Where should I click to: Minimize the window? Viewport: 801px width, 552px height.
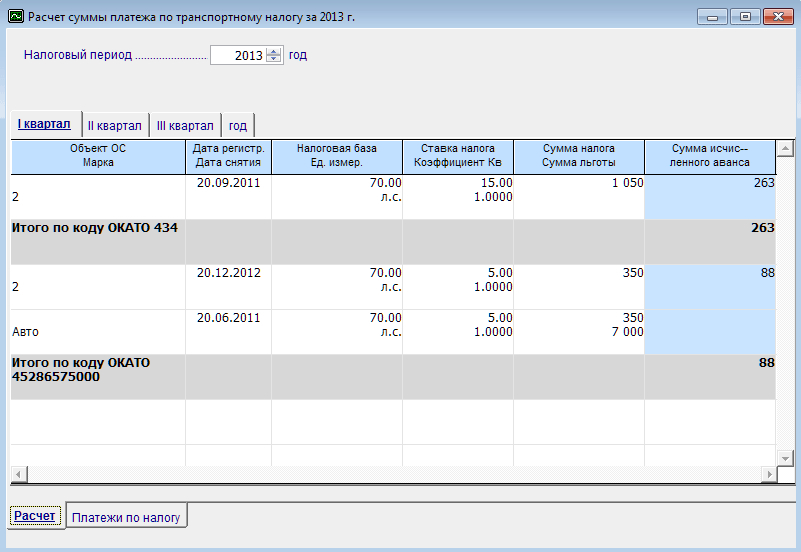[713, 17]
